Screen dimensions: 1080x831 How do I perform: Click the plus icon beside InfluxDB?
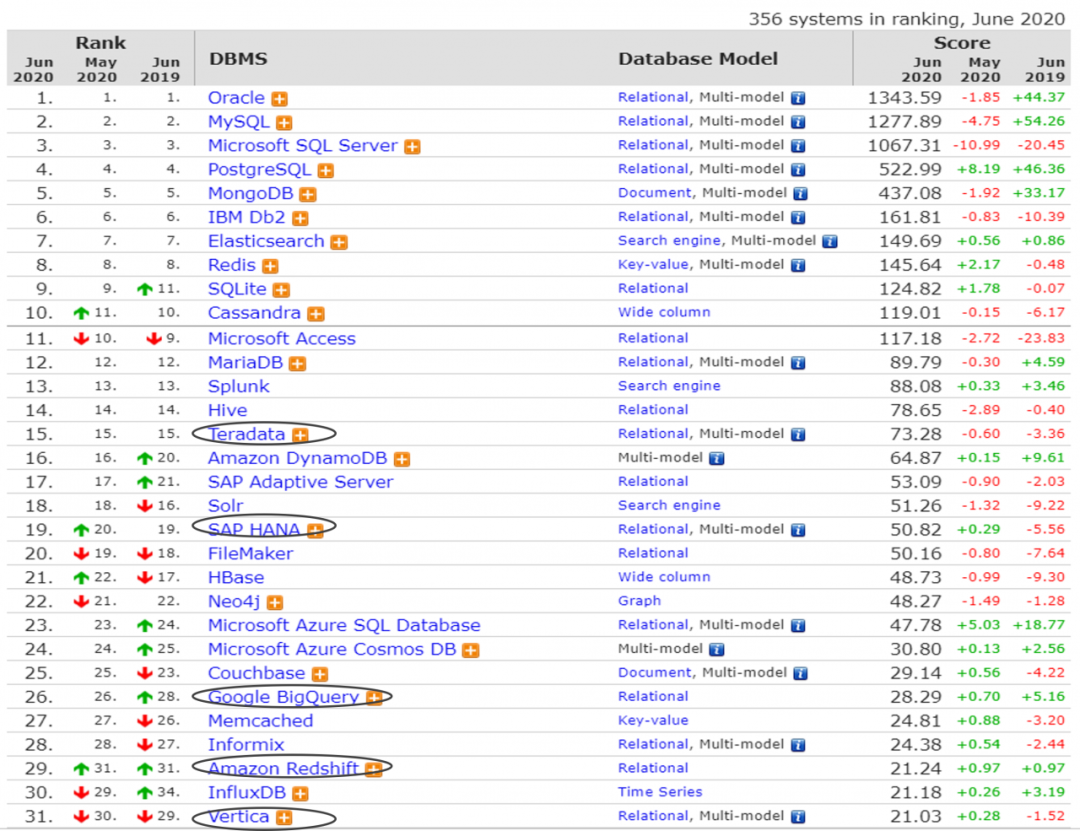tap(300, 794)
